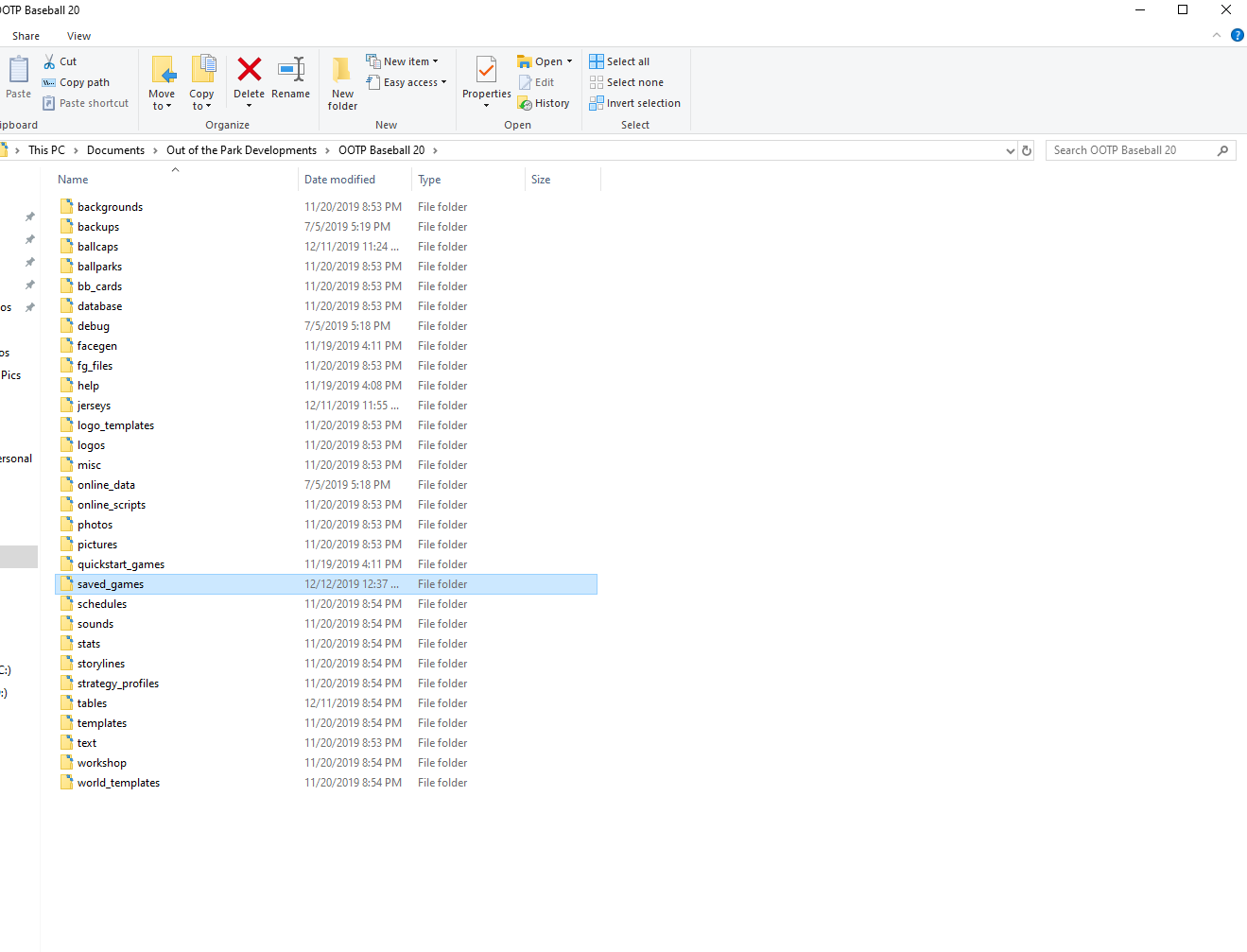
Task: Sort by the Size column header
Action: [563, 180]
